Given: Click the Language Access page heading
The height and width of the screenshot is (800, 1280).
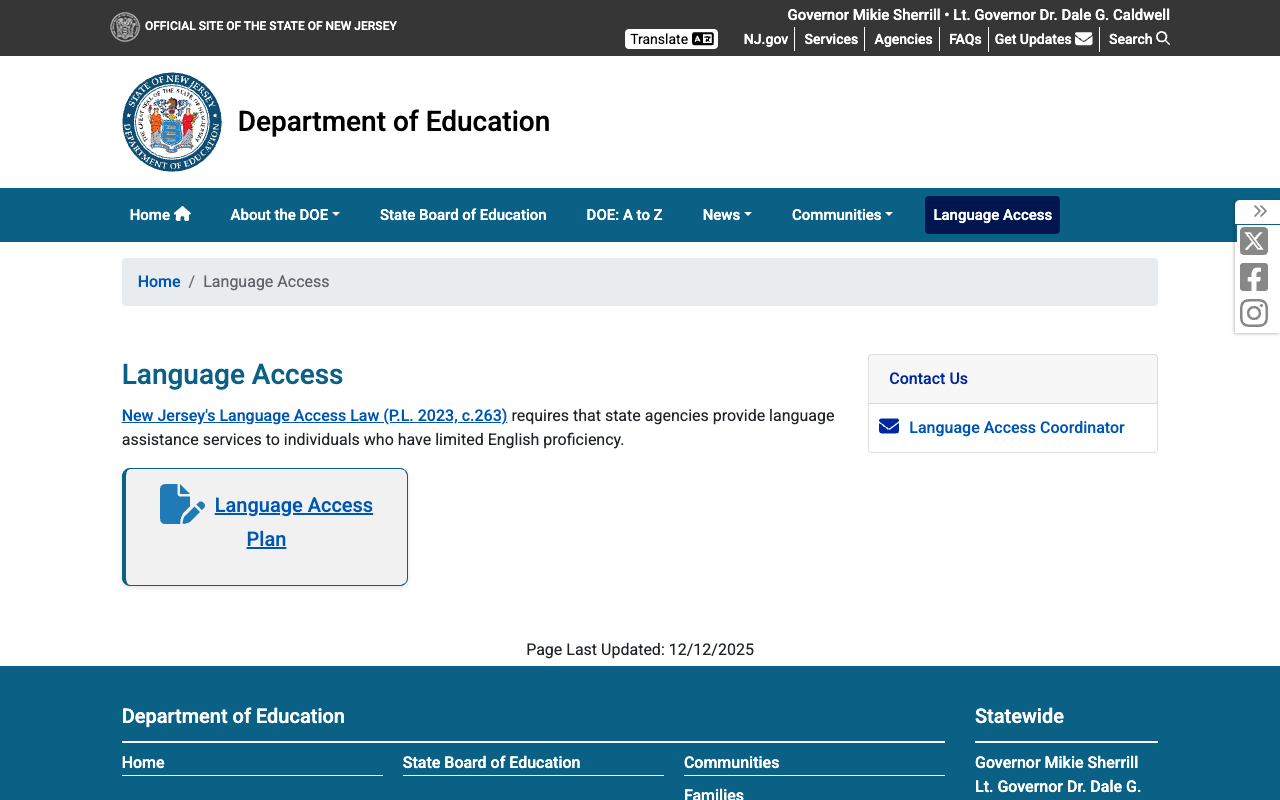Looking at the screenshot, I should 232,374.
